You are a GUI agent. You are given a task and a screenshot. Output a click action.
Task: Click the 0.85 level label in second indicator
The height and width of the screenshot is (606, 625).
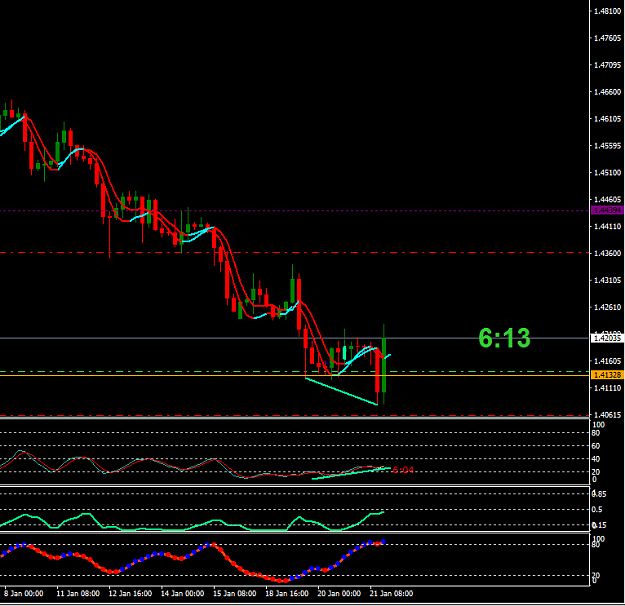click(598, 494)
